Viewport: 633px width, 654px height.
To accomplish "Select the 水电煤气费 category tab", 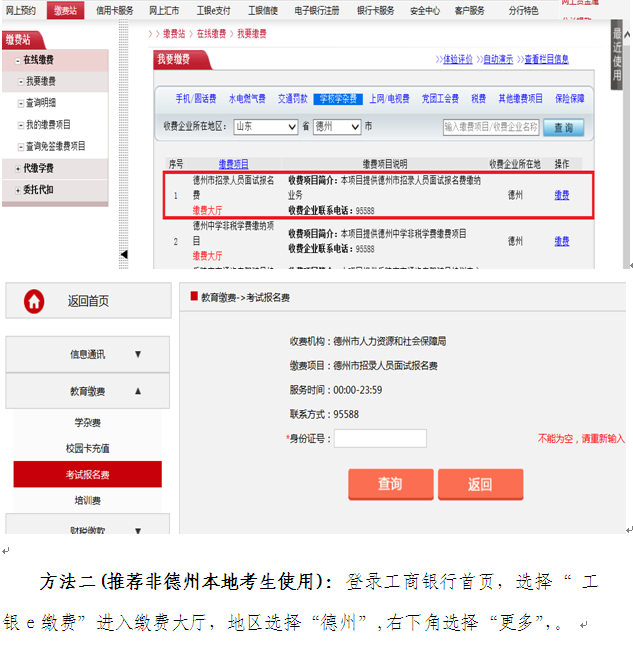I will tap(247, 99).
